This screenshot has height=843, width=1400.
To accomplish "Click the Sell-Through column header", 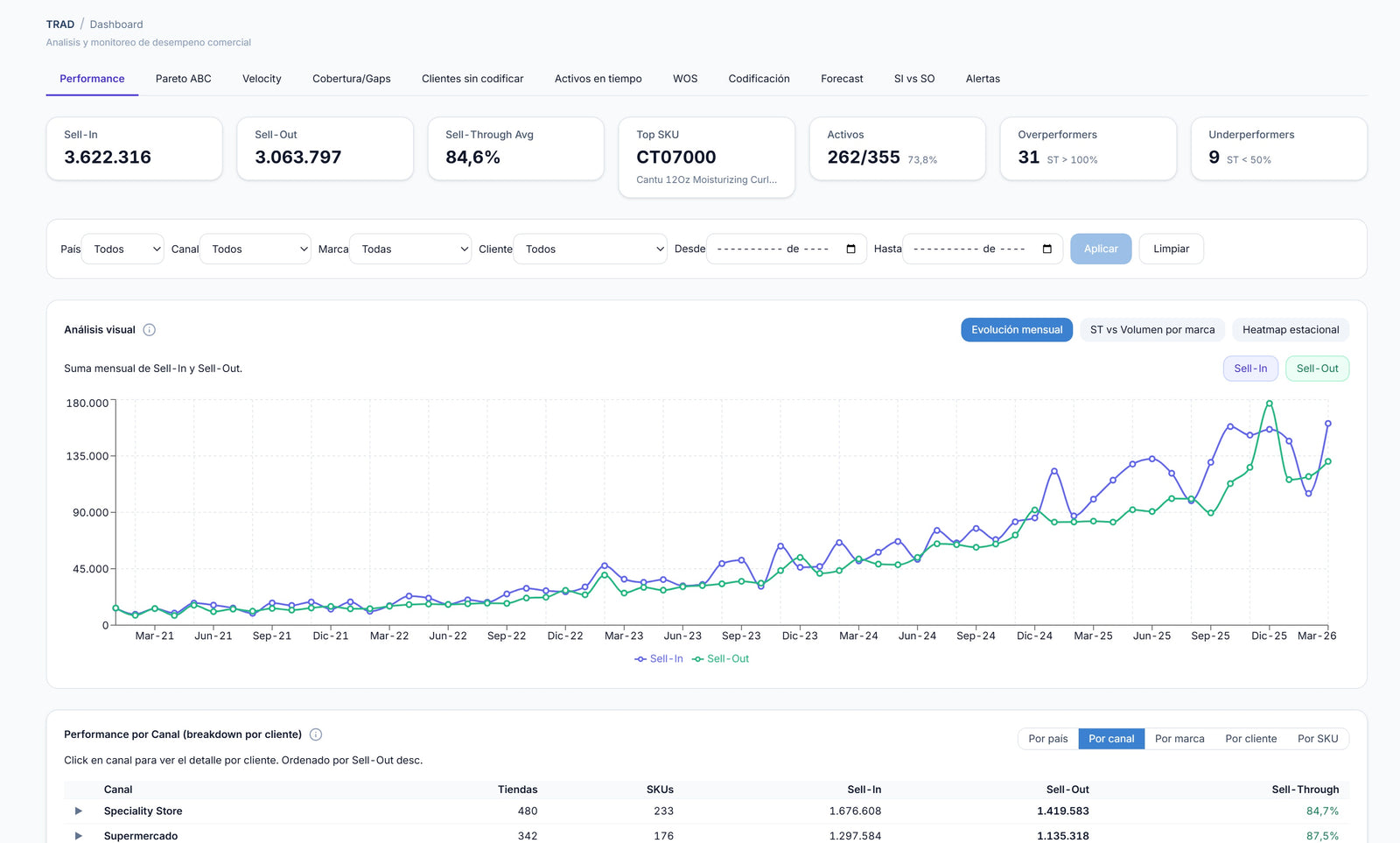I will pos(1305,790).
